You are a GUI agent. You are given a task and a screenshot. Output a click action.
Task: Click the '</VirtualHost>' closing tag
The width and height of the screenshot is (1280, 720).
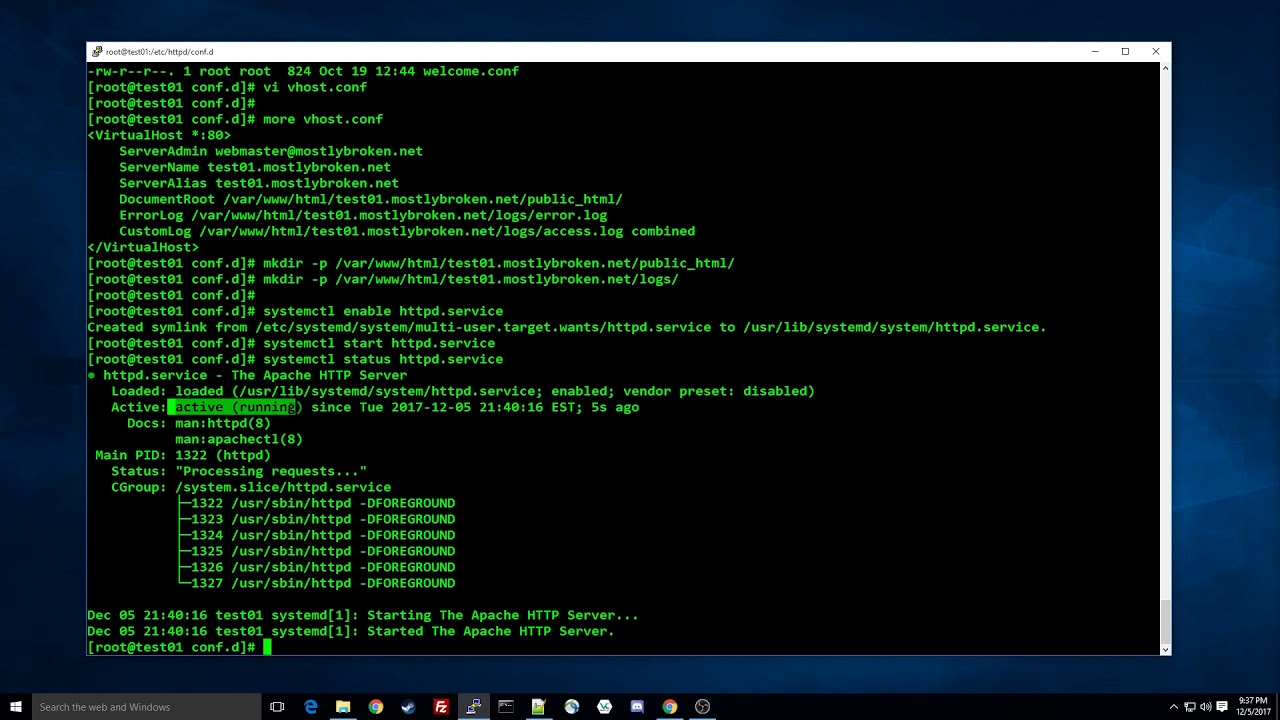pyautogui.click(x=143, y=247)
